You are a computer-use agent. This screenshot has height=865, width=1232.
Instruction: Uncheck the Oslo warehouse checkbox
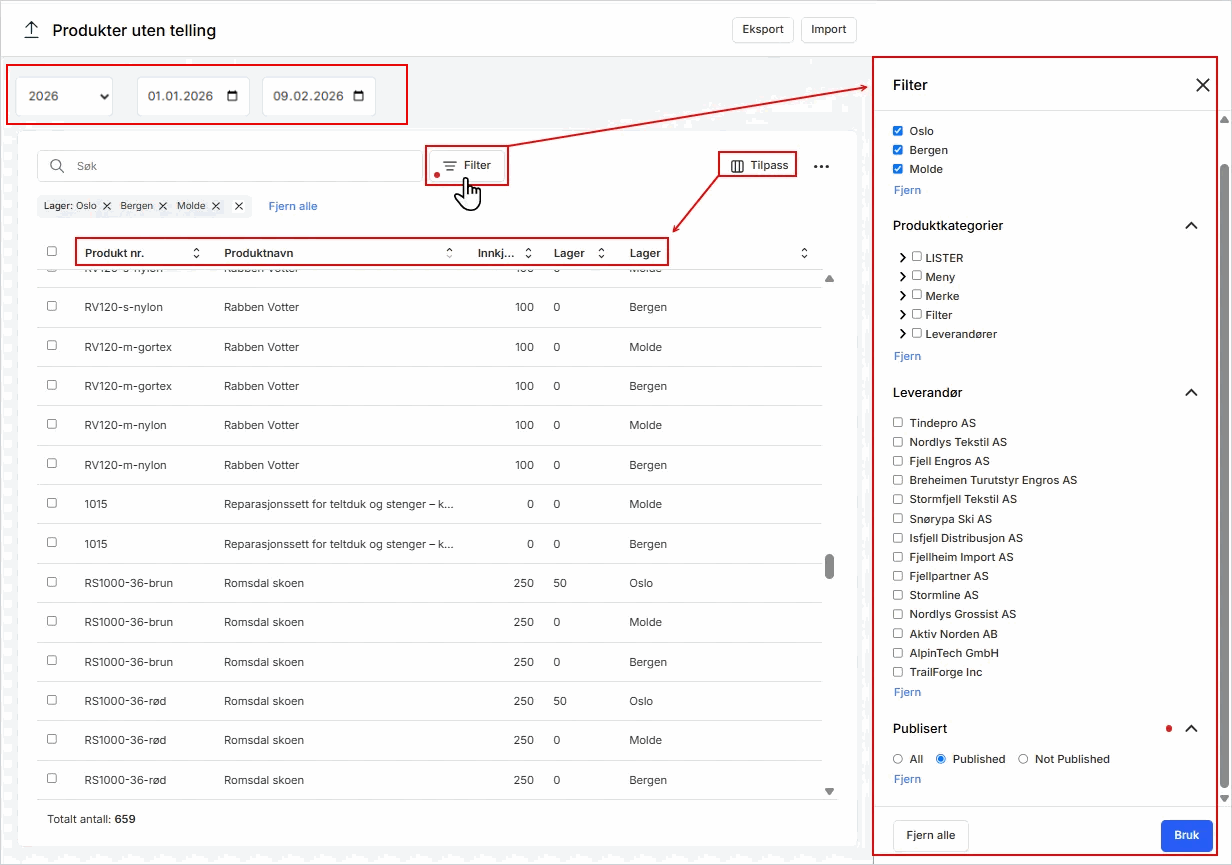click(x=898, y=131)
